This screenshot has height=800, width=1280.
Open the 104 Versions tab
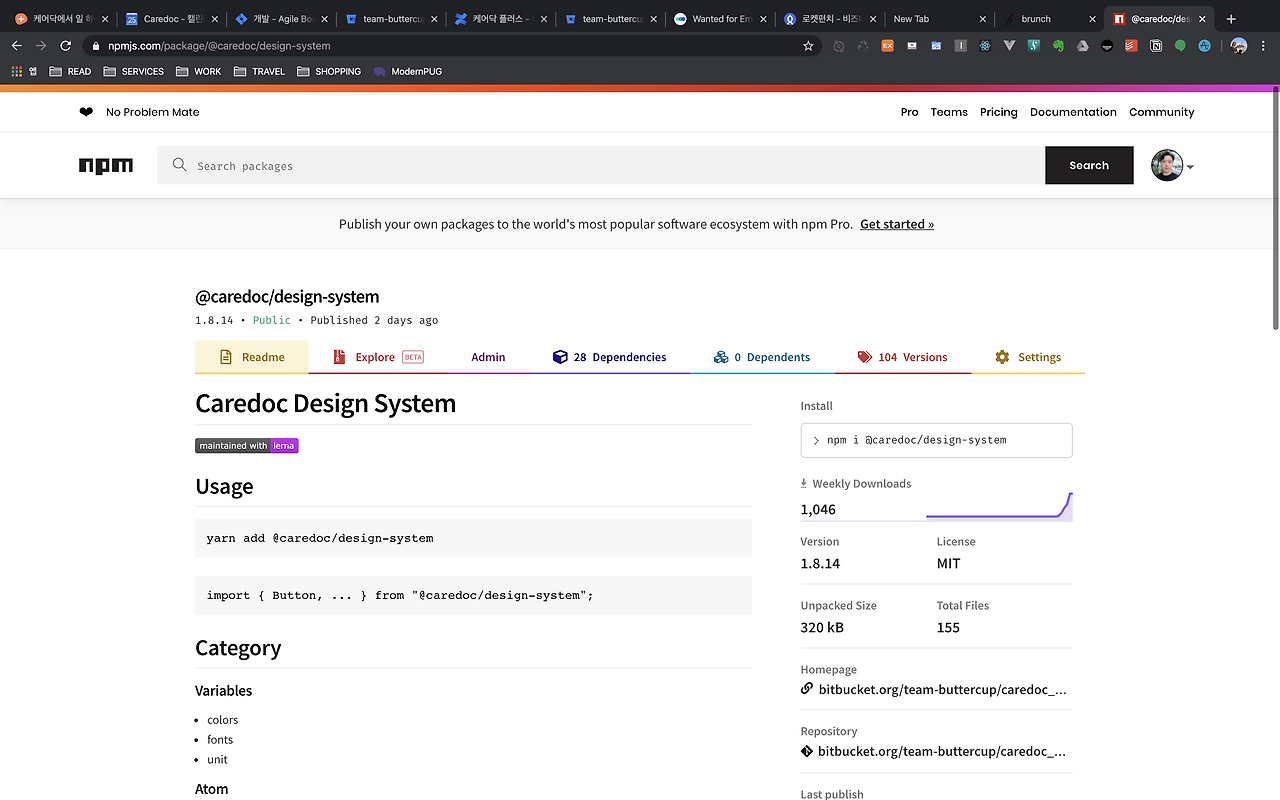point(902,357)
